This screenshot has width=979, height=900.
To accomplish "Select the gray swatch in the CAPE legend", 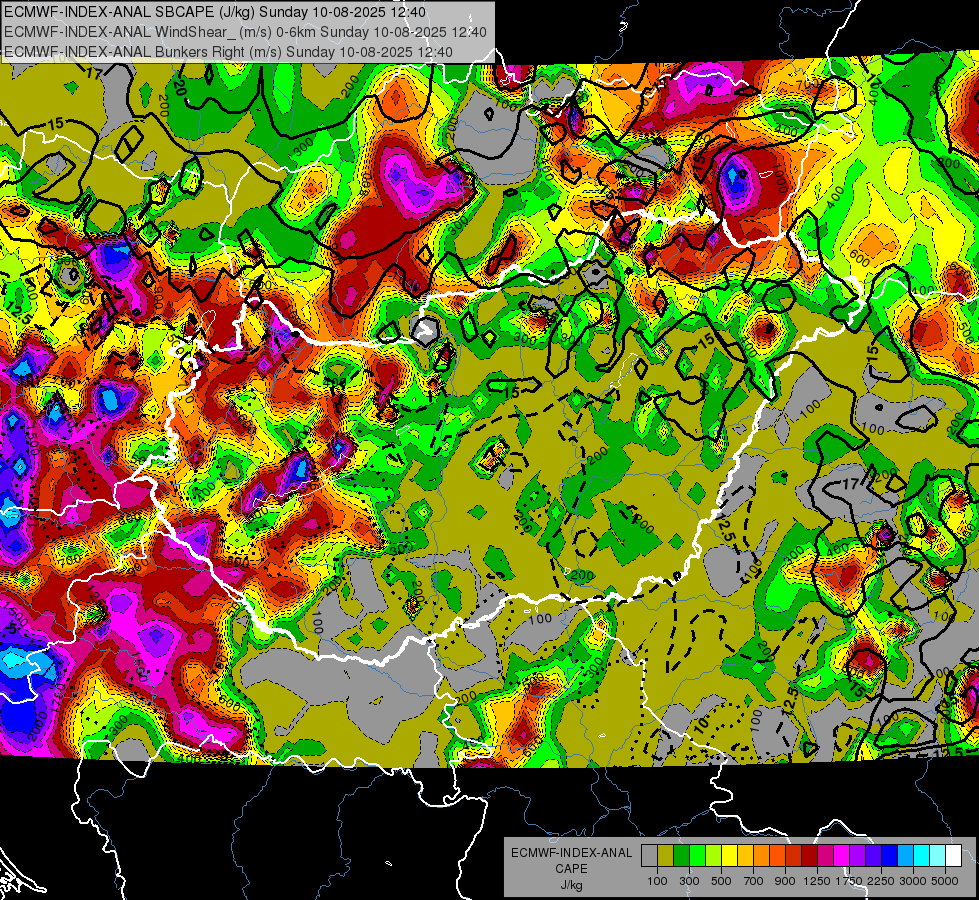I will point(649,855).
